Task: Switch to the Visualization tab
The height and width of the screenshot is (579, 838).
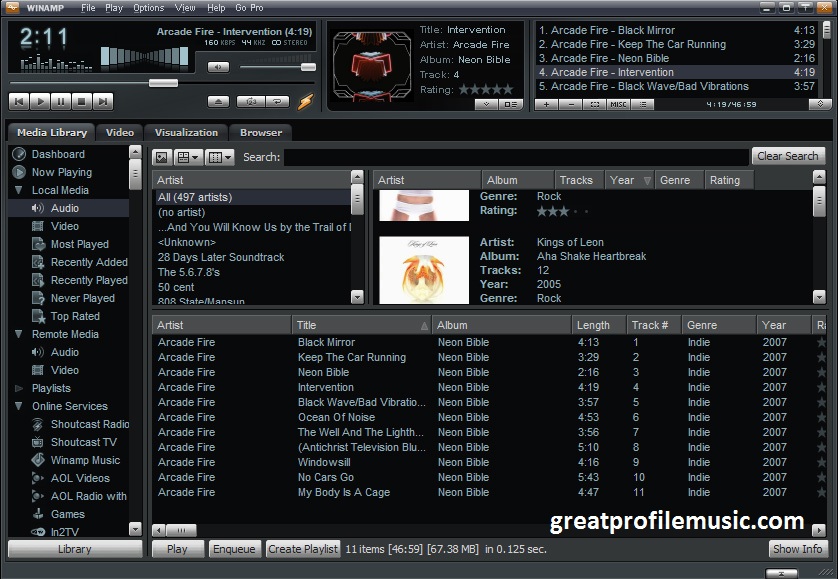Action: [186, 132]
